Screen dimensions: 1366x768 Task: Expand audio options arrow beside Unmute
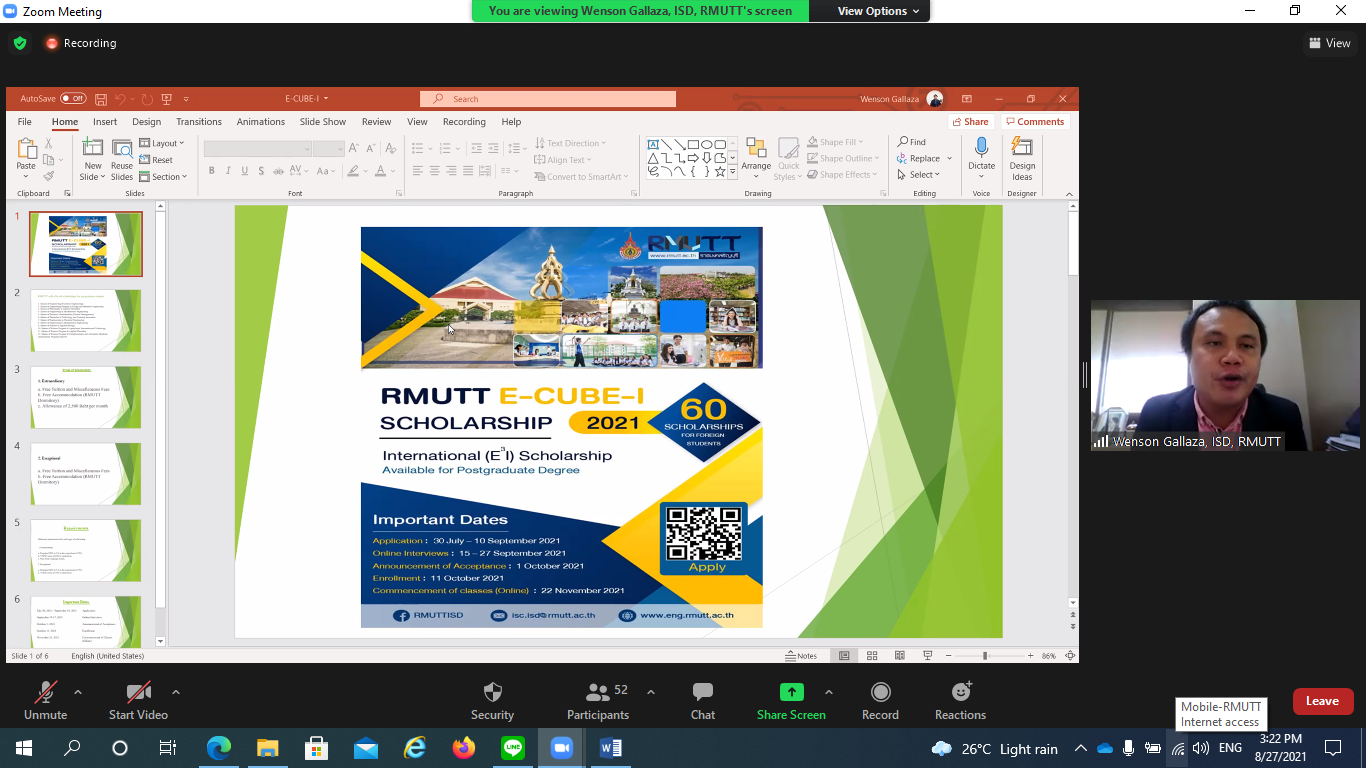[x=78, y=692]
